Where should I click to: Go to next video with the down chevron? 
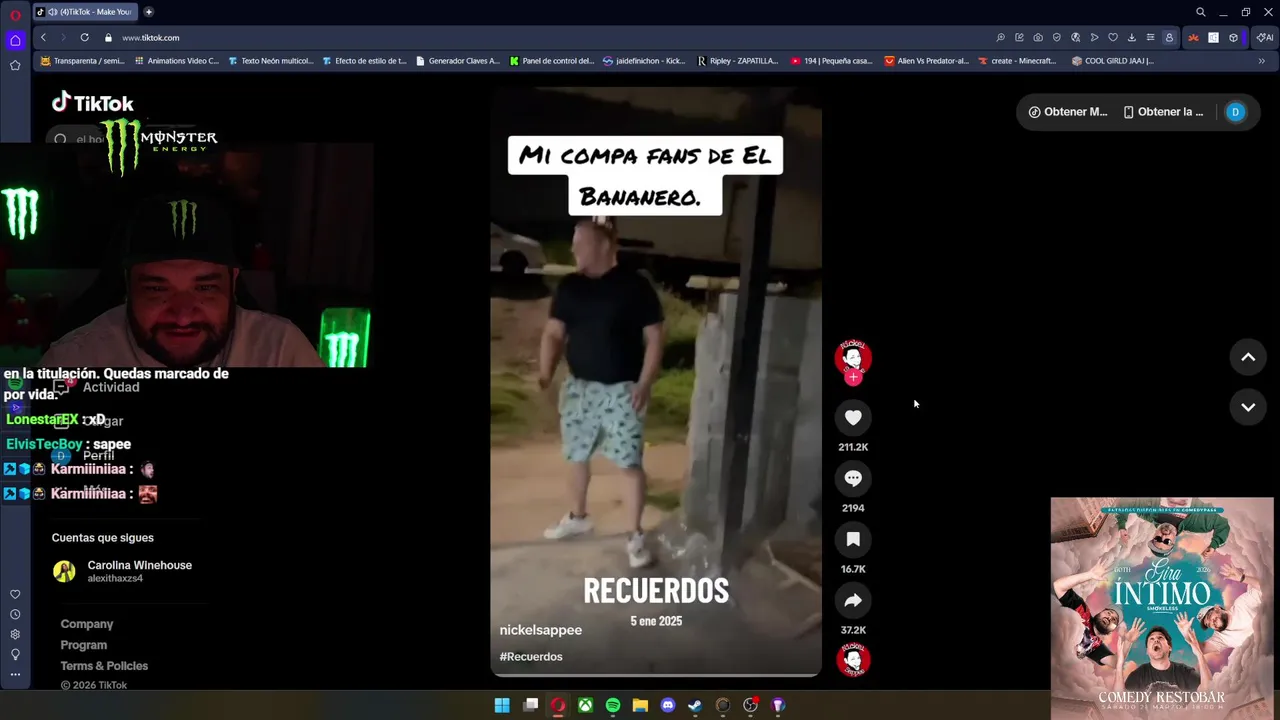click(x=1248, y=407)
